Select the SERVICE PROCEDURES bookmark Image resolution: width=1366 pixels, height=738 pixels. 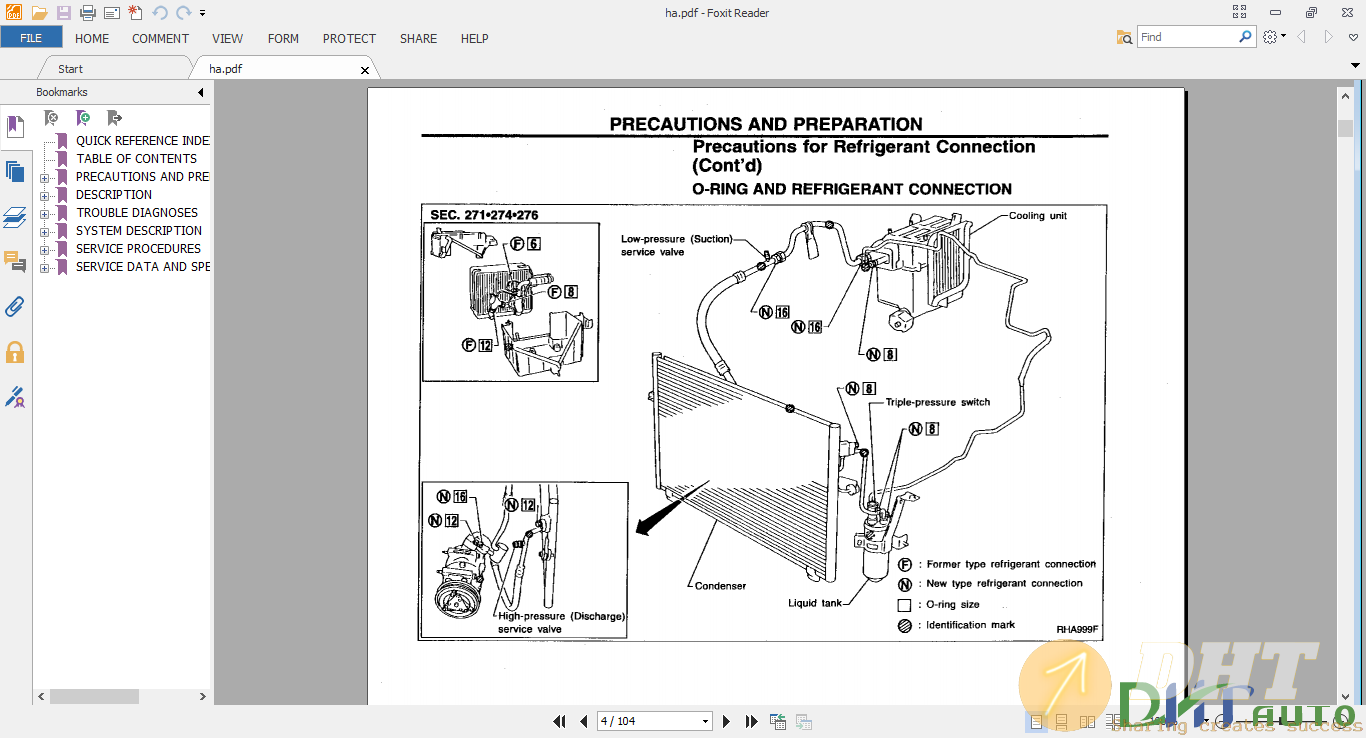point(138,249)
